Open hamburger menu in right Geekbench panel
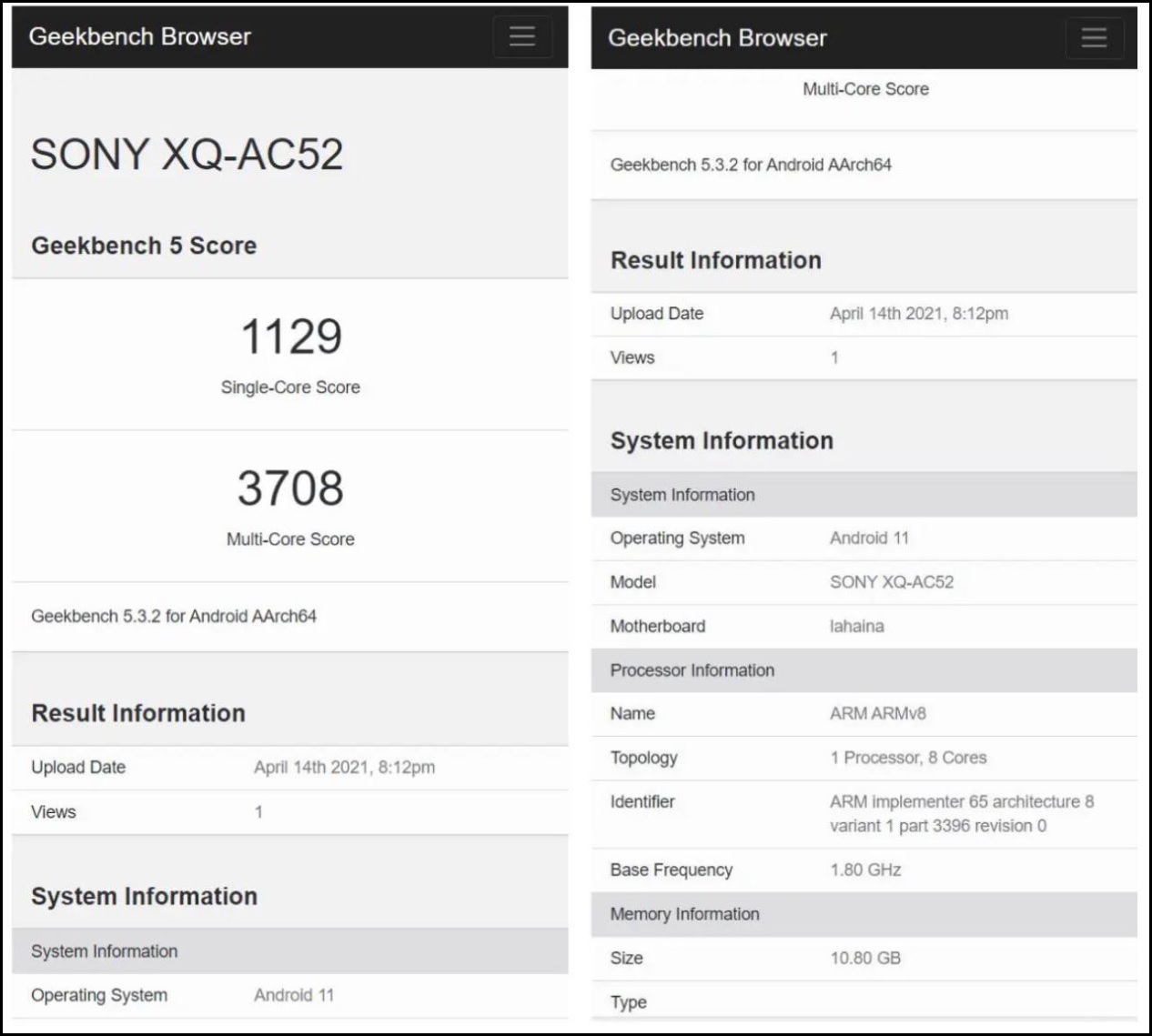The width and height of the screenshot is (1152, 1036). (x=1094, y=37)
